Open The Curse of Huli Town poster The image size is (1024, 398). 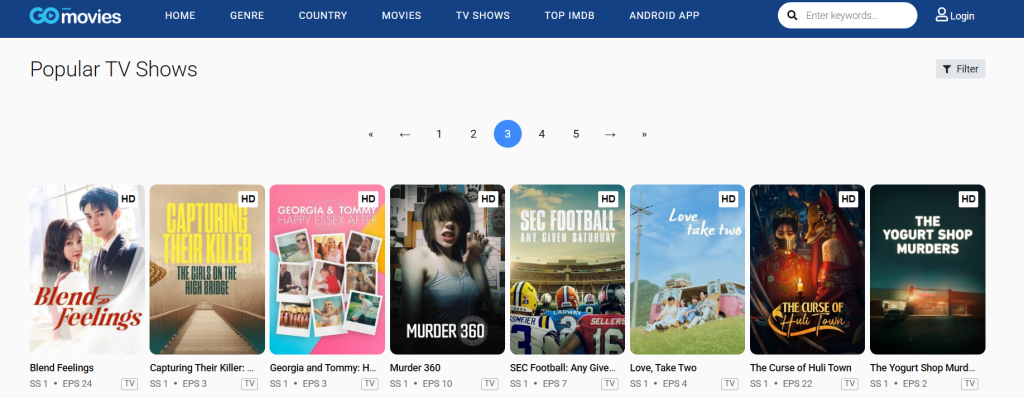807,269
